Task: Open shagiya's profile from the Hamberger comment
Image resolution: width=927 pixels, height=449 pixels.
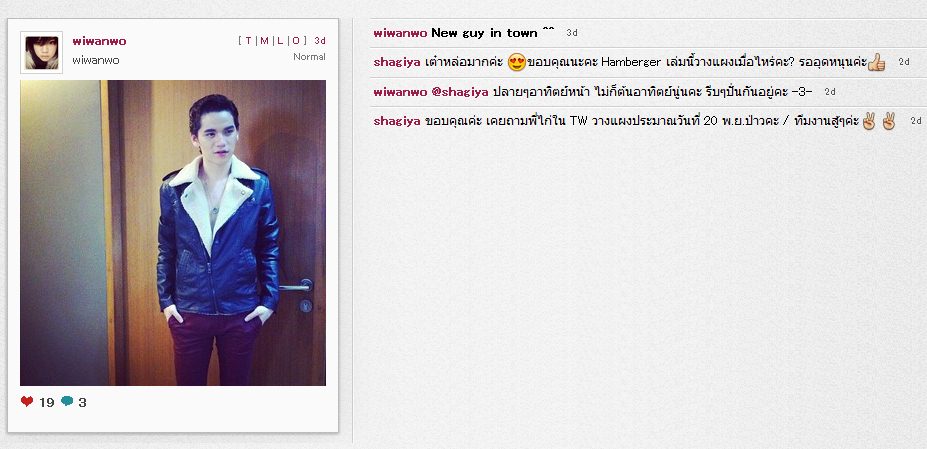Action: (x=397, y=62)
